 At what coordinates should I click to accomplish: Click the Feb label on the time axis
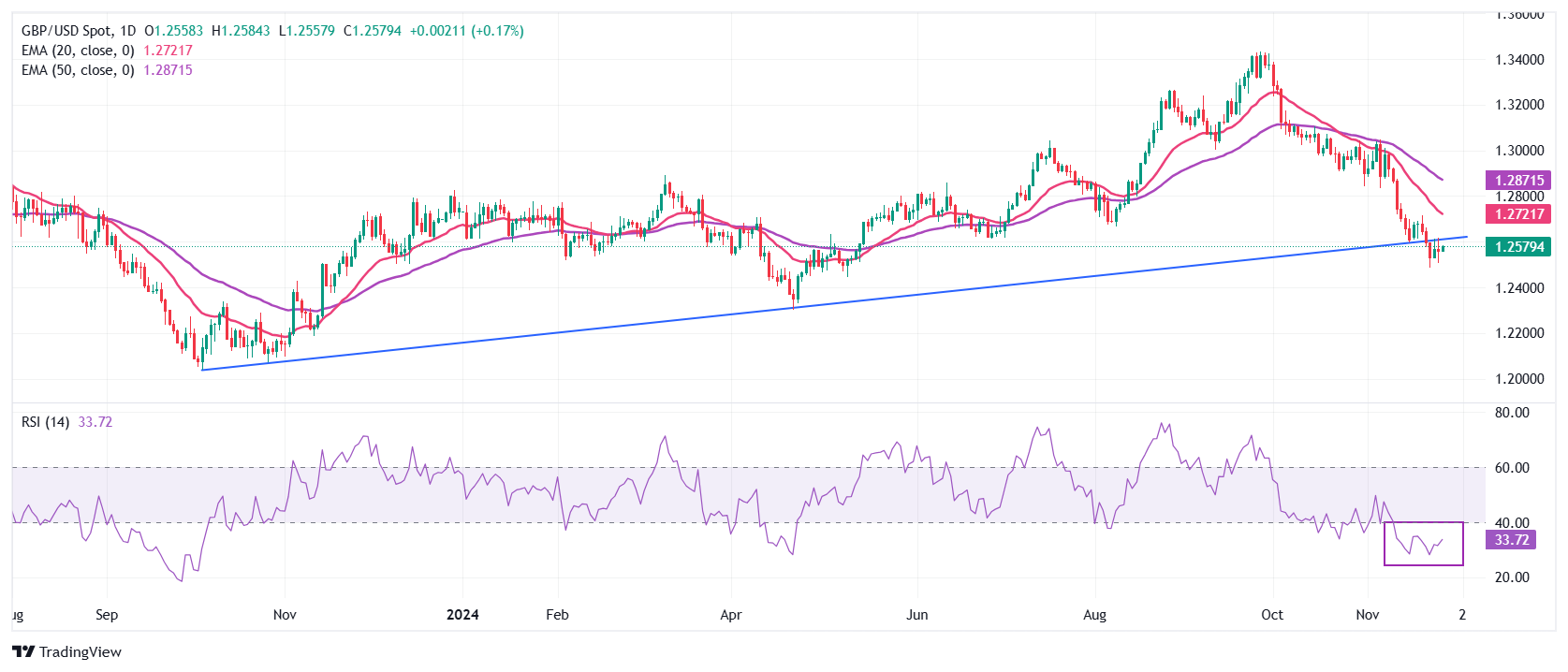click(557, 615)
